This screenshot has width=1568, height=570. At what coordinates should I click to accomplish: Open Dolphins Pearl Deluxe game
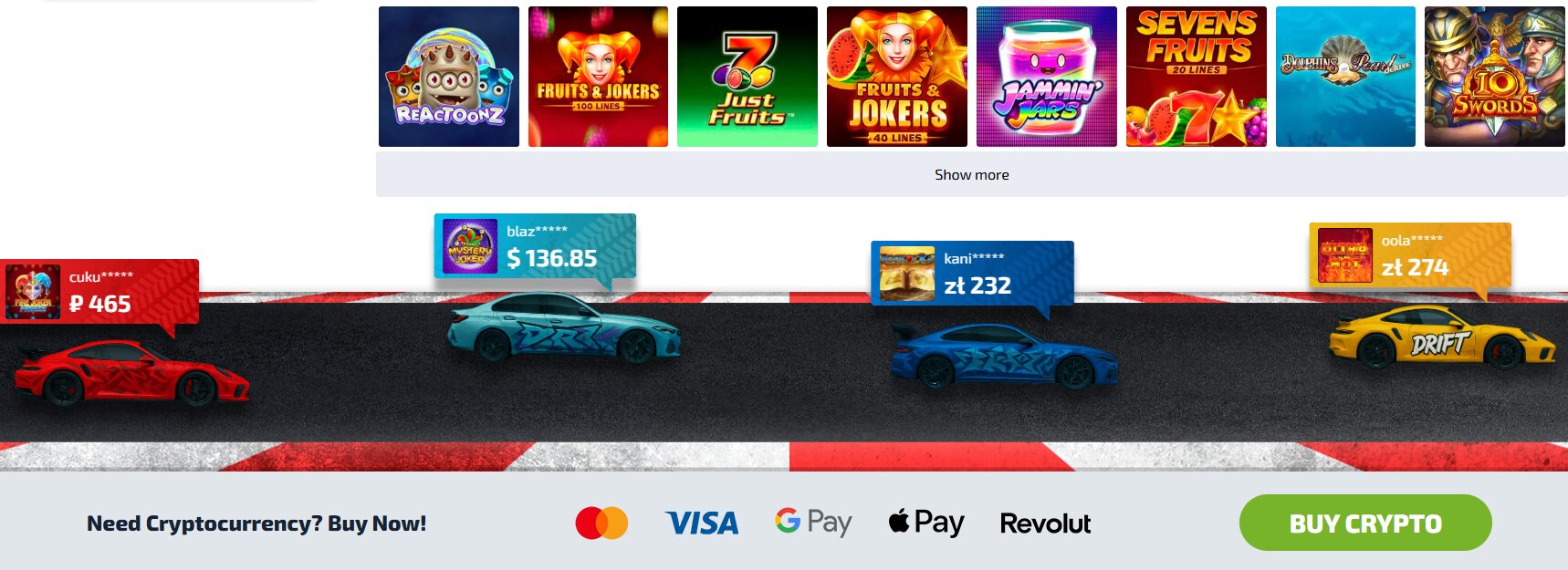1345,77
